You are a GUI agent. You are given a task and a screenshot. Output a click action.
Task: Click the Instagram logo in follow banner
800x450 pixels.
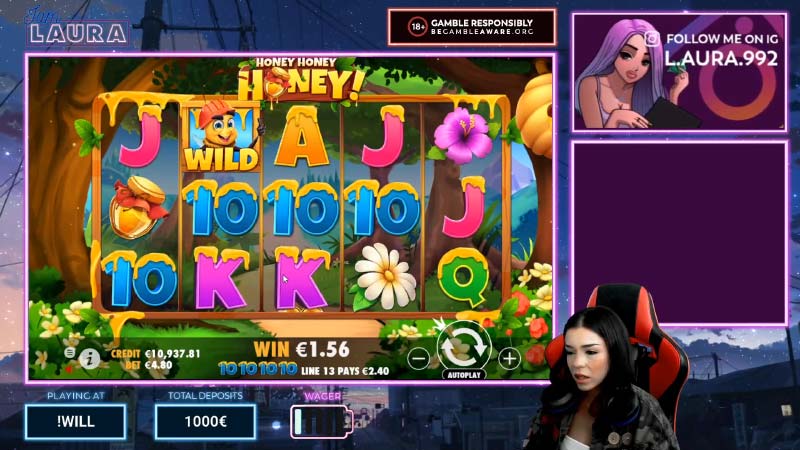(x=652, y=38)
